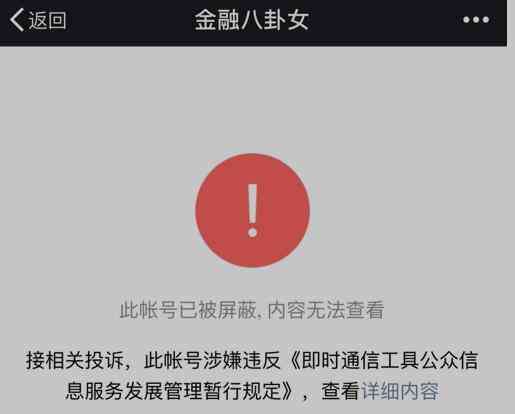
Task: Click blank gray area left of warning icon
Action: tap(97, 211)
